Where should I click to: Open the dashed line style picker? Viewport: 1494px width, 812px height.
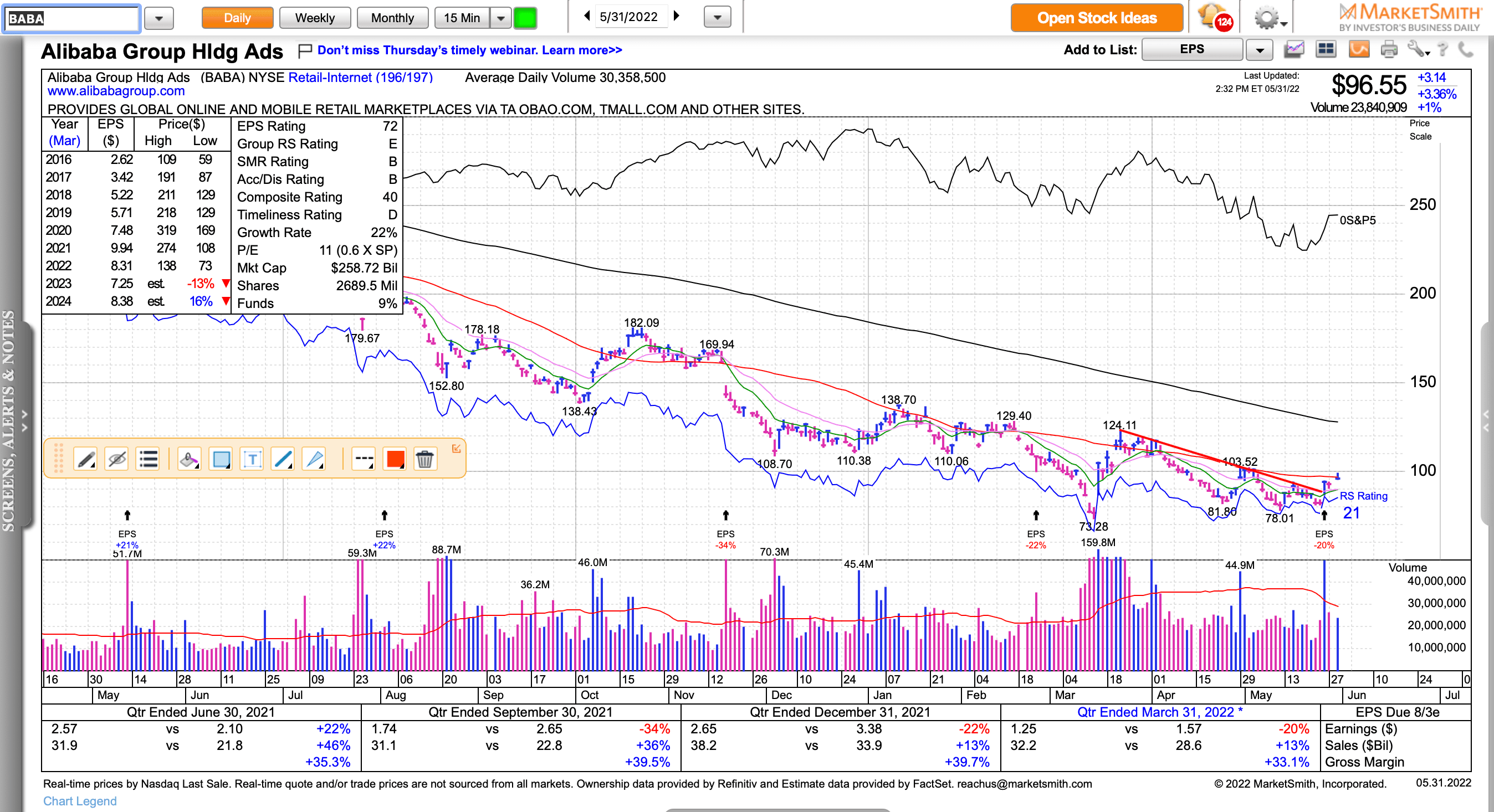coord(364,460)
